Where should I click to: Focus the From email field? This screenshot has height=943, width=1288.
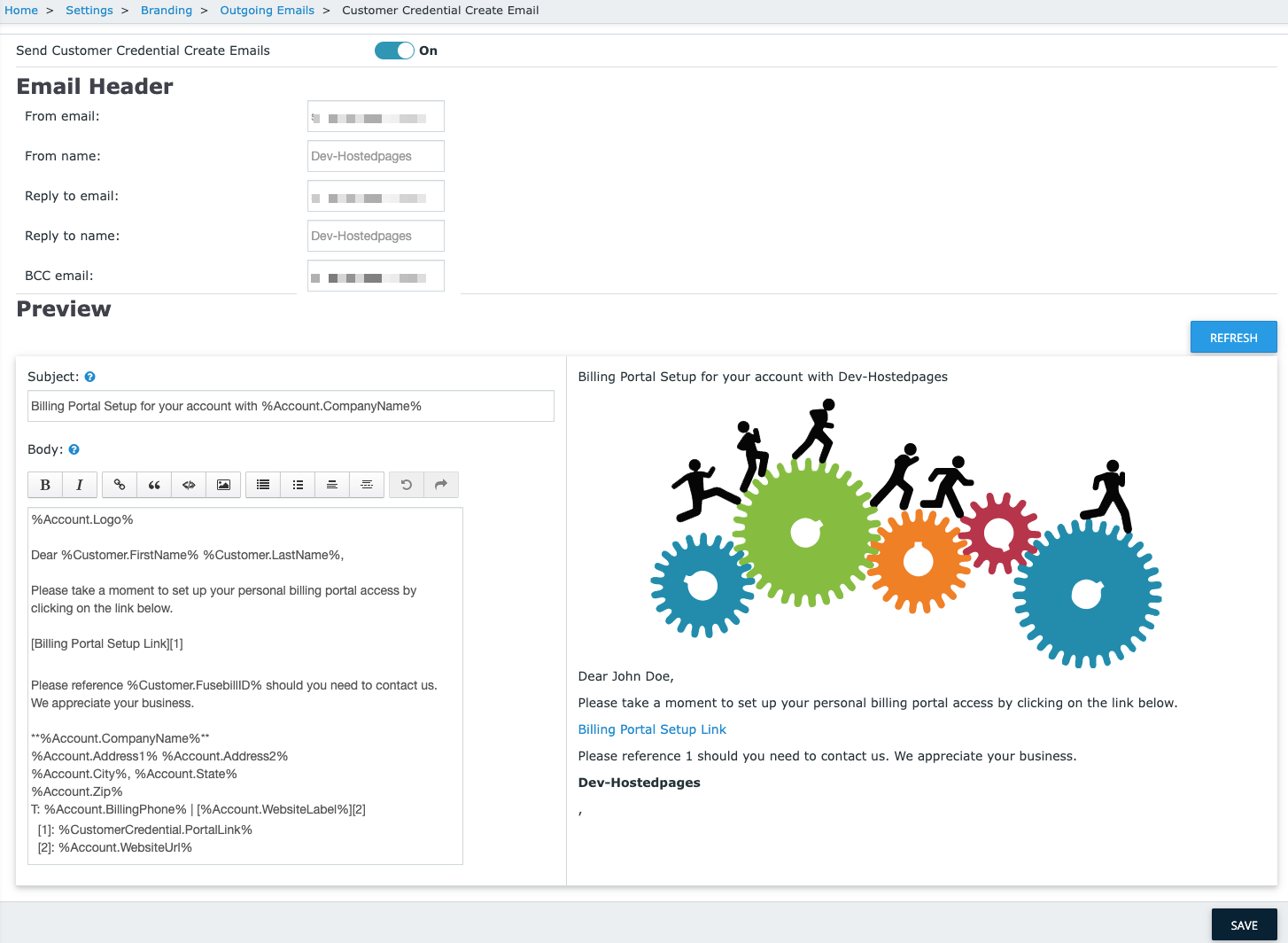pos(376,116)
